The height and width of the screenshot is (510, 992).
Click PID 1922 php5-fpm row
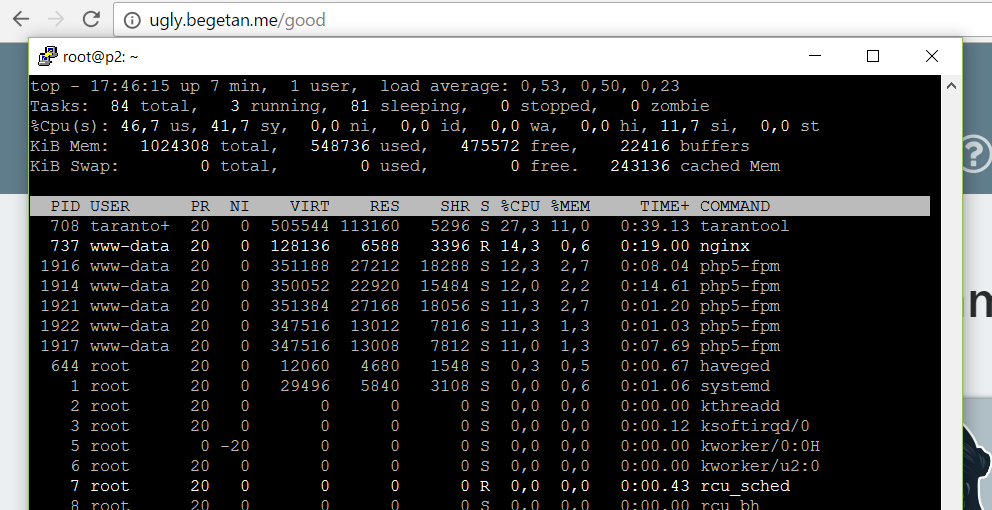(480, 327)
